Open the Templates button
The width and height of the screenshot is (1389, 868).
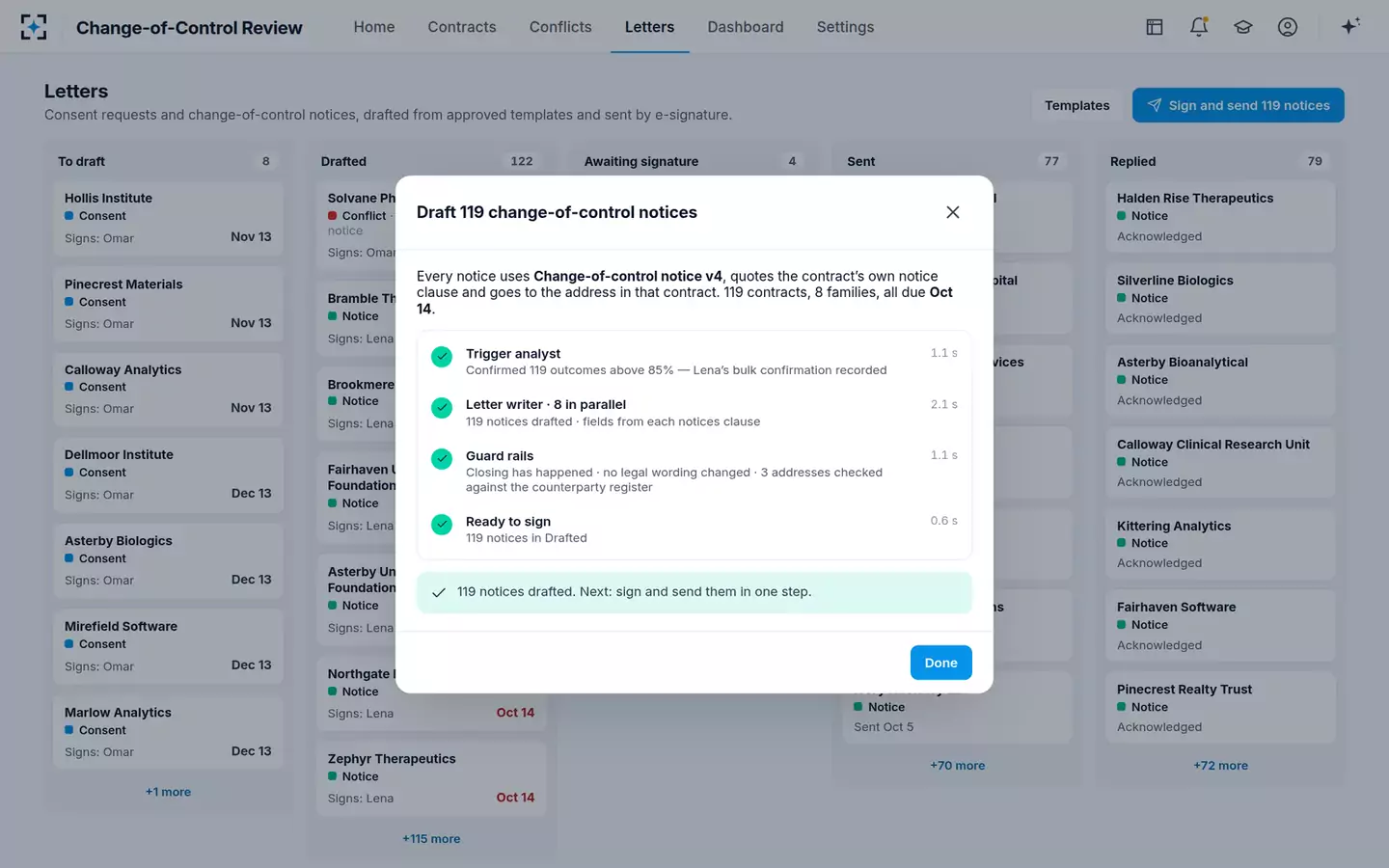(x=1076, y=105)
